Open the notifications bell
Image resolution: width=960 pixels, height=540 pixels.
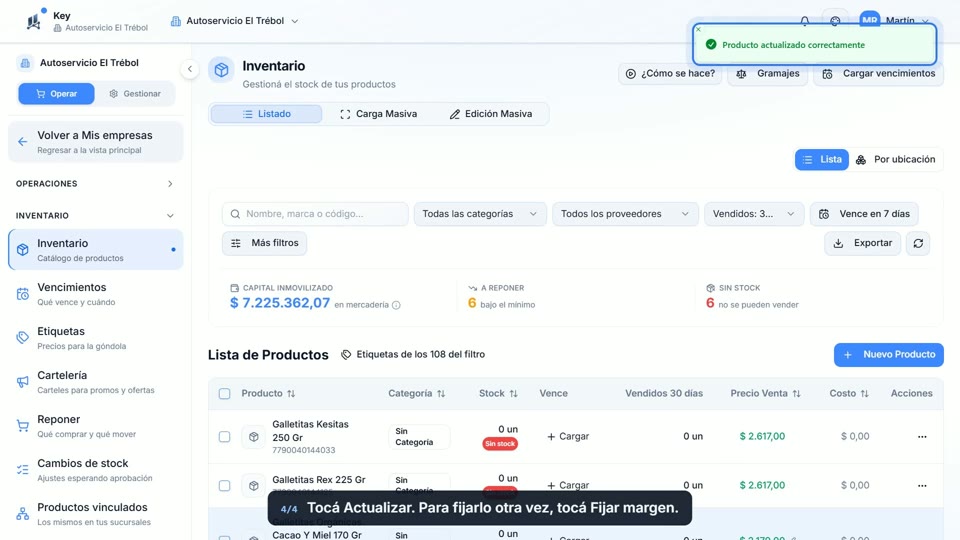click(804, 21)
